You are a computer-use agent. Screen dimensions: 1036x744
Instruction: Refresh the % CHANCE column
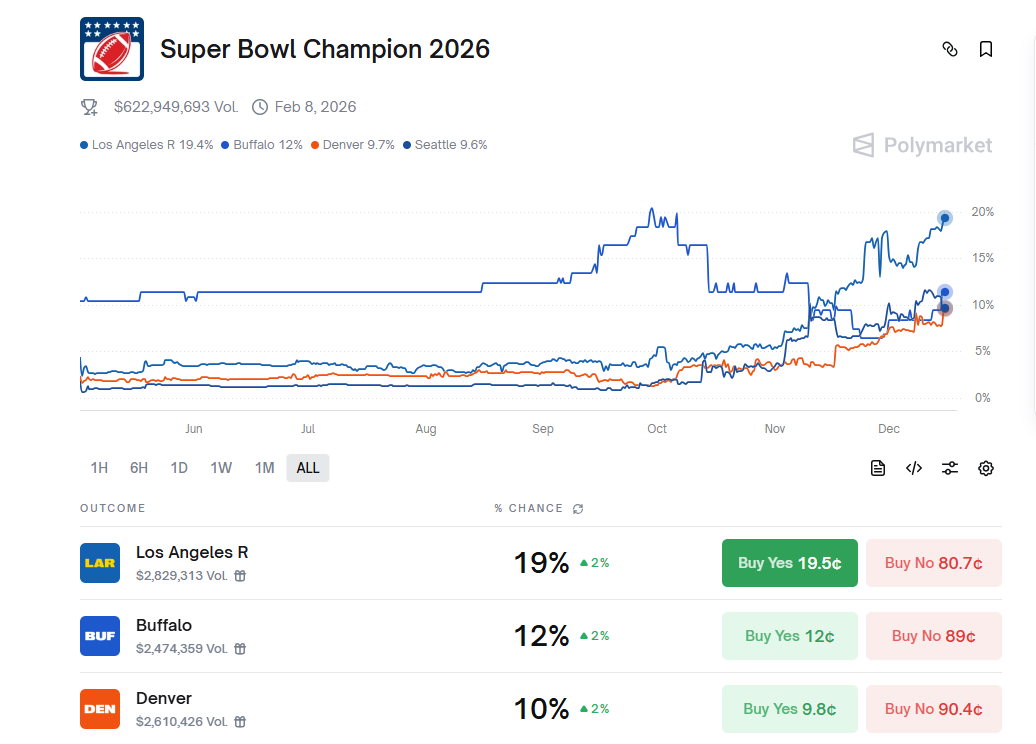tap(577, 508)
